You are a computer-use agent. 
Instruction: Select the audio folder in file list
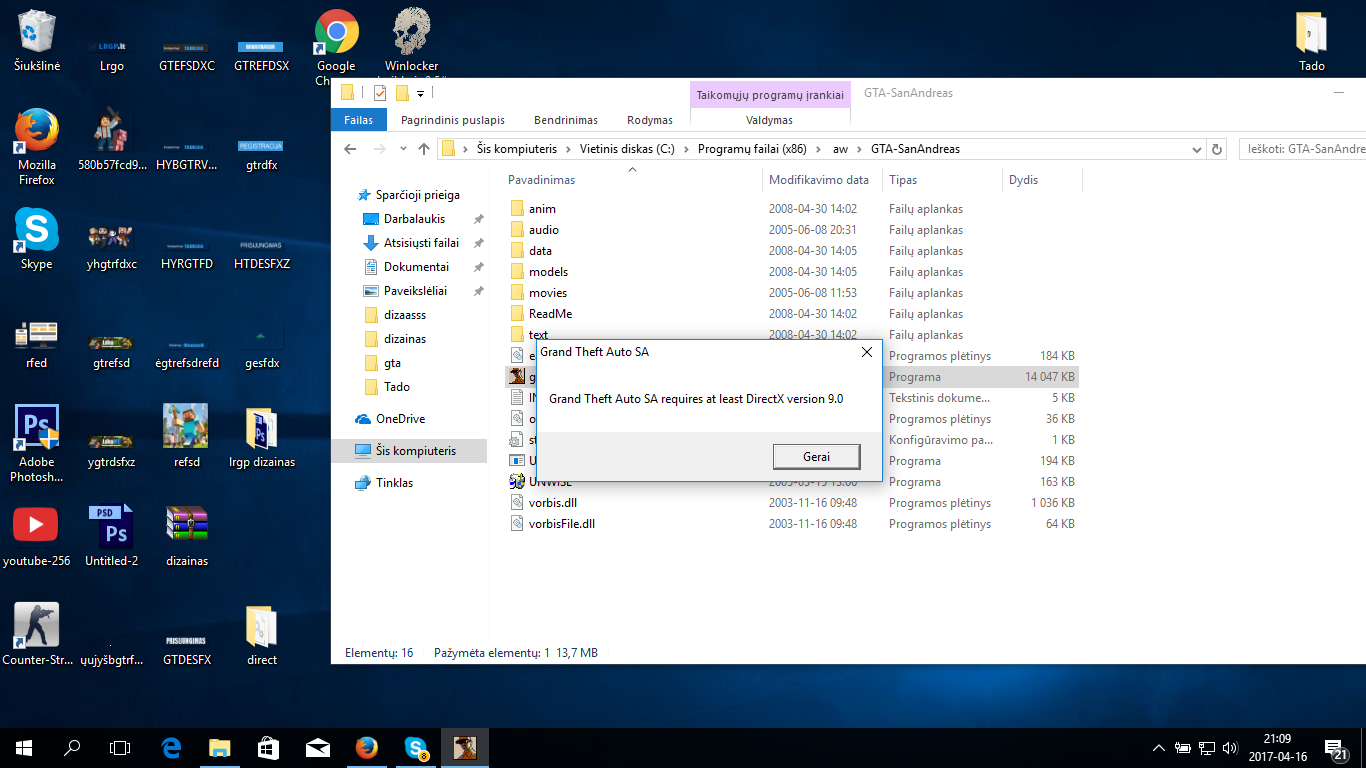pyautogui.click(x=544, y=230)
